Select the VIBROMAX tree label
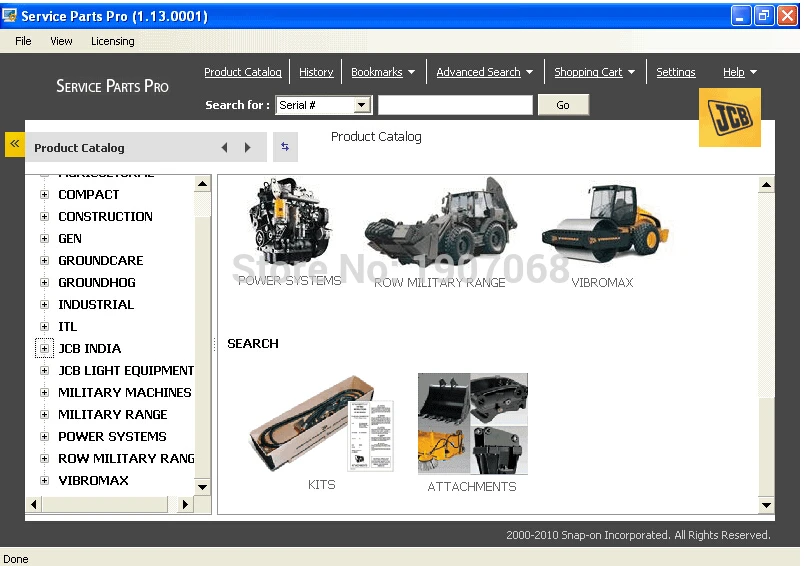804x566 pixels. [x=93, y=481]
